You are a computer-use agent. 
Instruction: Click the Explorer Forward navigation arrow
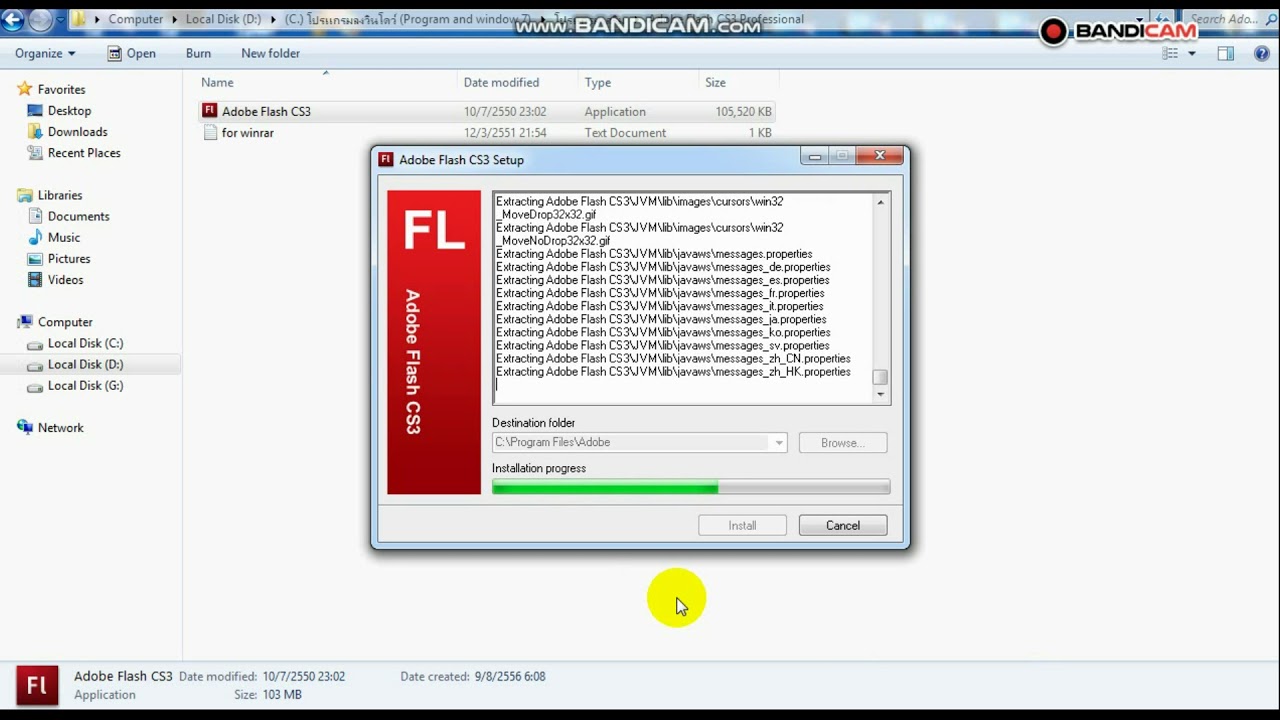point(40,18)
